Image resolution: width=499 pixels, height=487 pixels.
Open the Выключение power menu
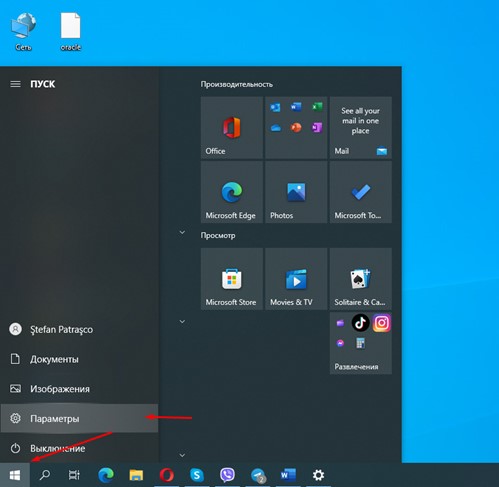tap(79, 448)
